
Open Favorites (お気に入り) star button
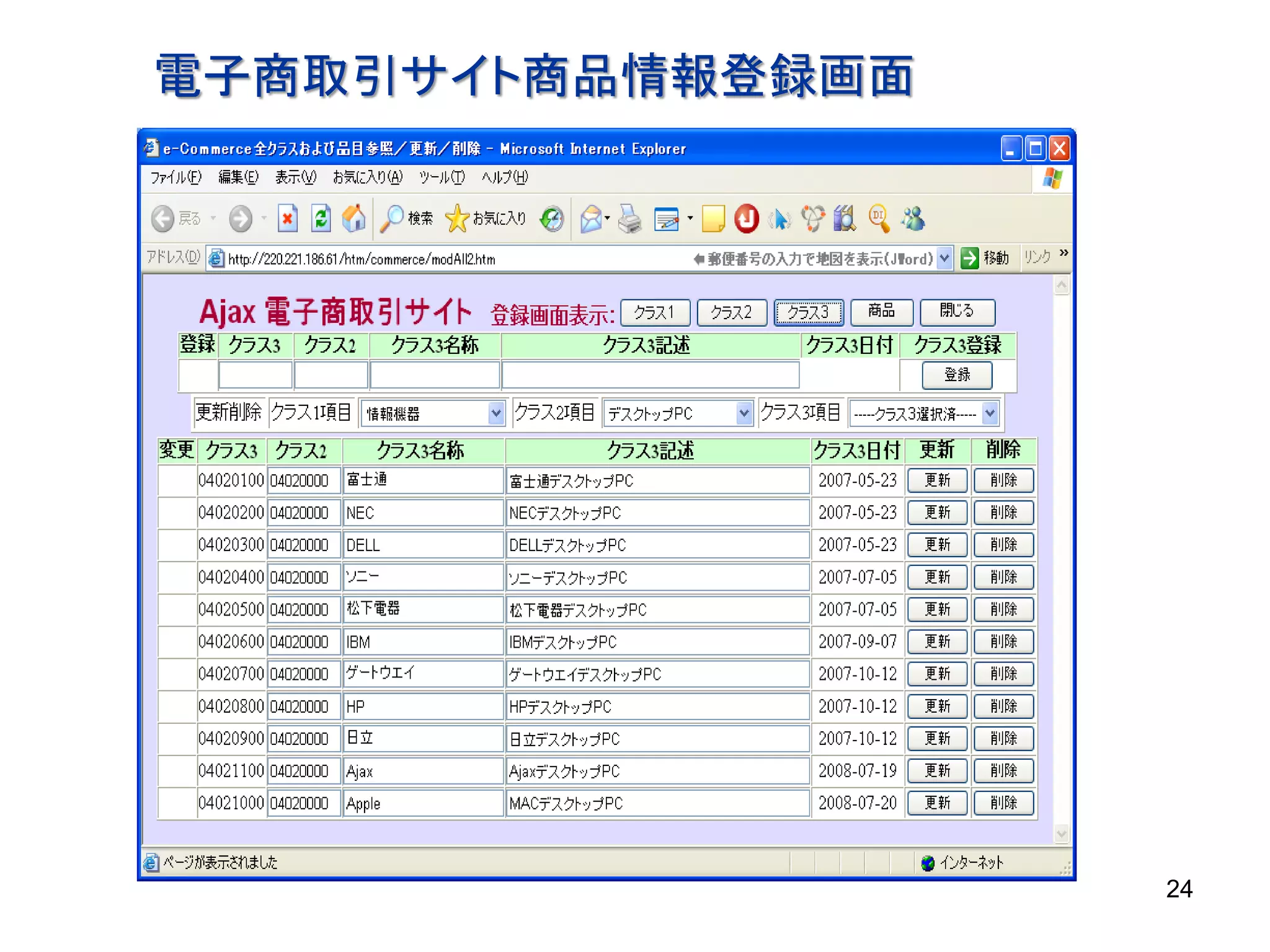(486, 219)
